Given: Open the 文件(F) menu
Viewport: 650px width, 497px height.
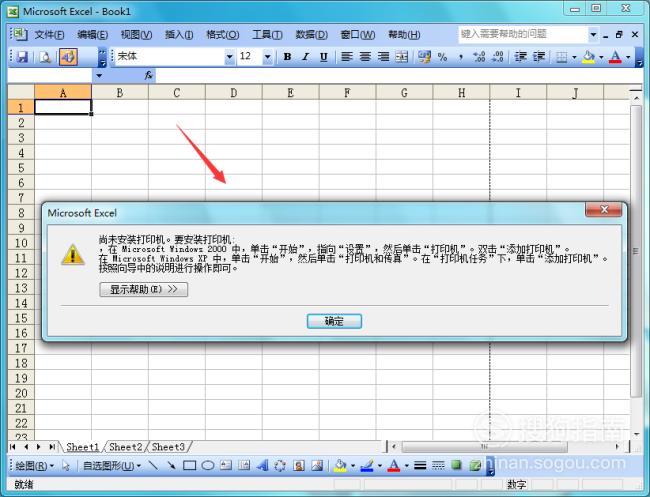Looking at the screenshot, I should 49,35.
